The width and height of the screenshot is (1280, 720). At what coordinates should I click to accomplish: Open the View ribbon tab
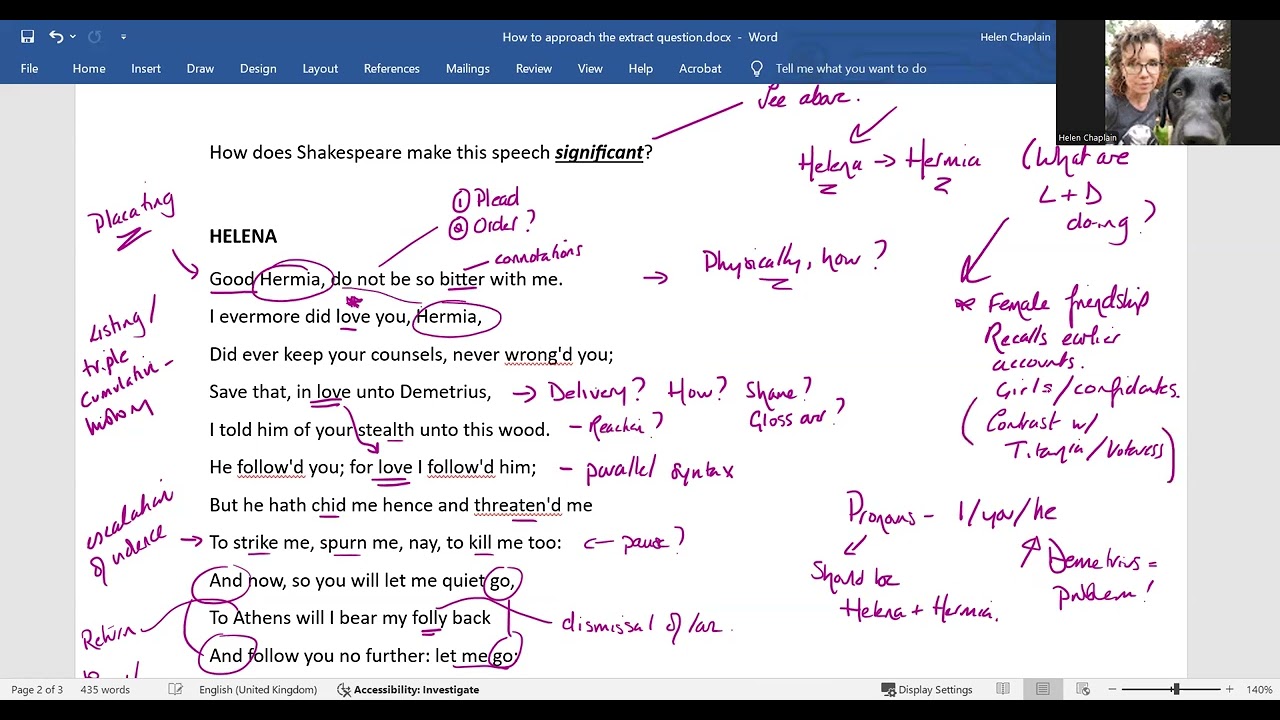point(590,68)
